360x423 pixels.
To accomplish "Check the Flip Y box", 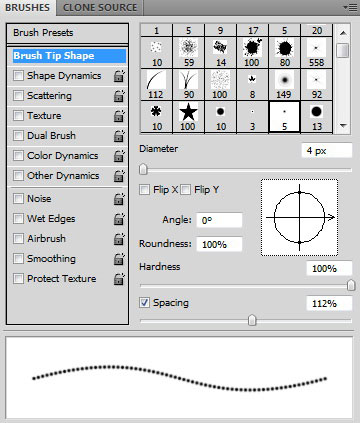I will pos(186,190).
